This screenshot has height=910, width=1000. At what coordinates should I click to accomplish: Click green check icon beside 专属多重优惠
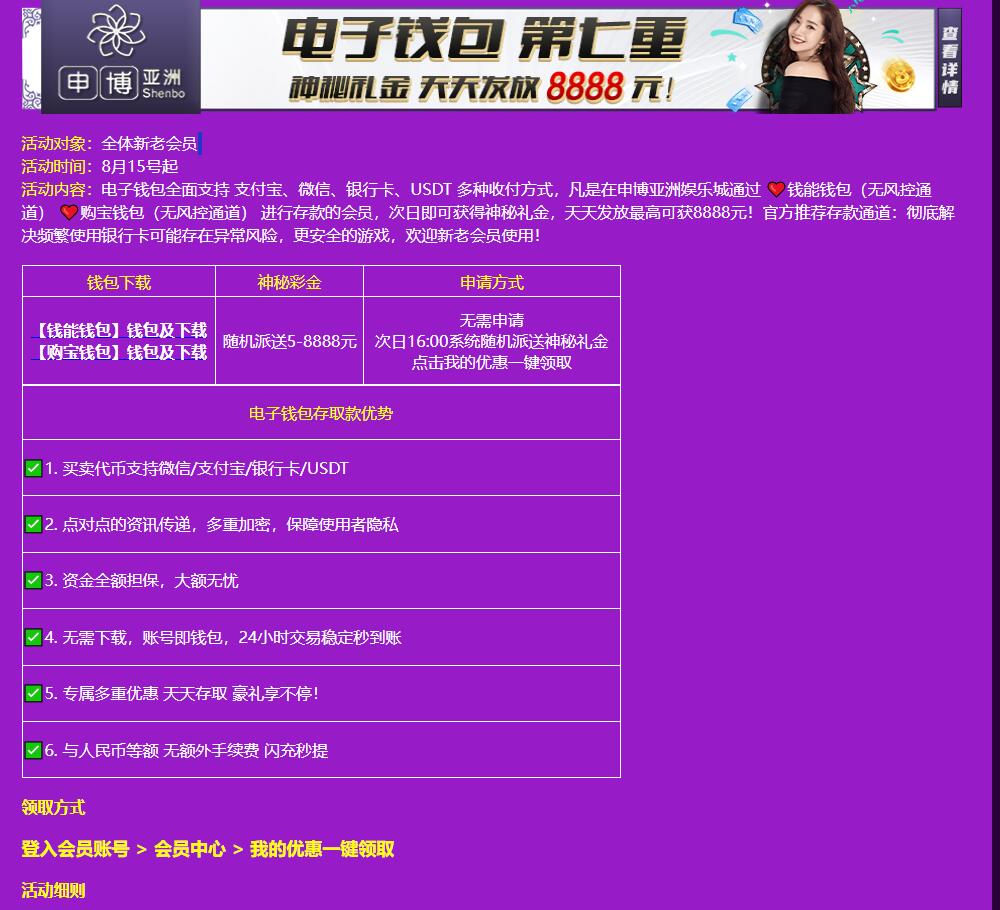[33, 693]
